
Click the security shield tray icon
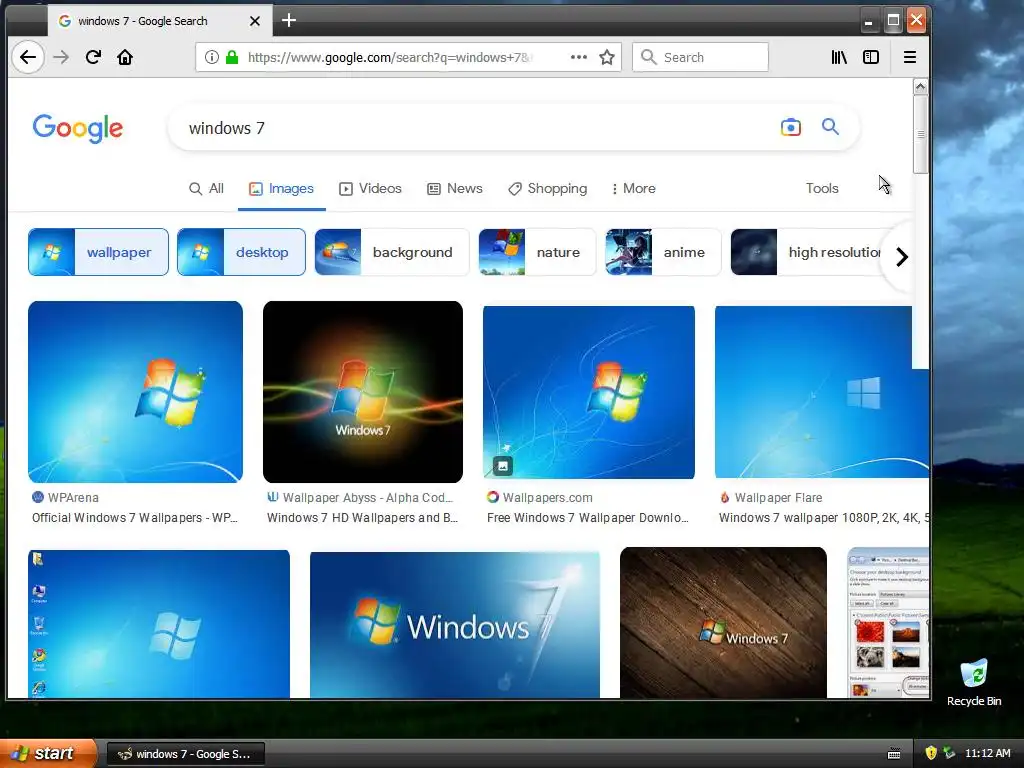pyautogui.click(x=931, y=753)
